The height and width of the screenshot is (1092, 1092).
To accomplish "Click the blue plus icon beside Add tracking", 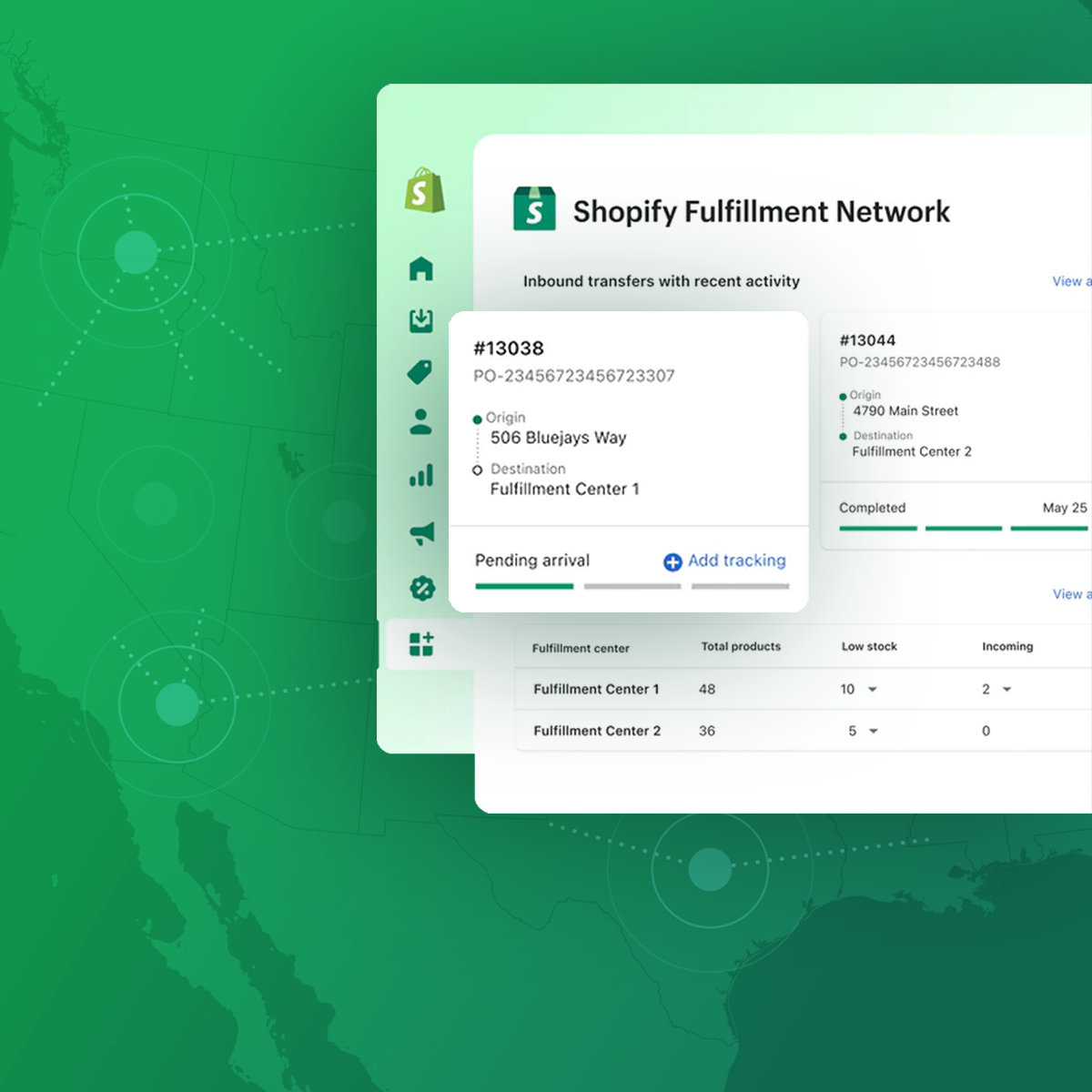I will pyautogui.click(x=672, y=562).
